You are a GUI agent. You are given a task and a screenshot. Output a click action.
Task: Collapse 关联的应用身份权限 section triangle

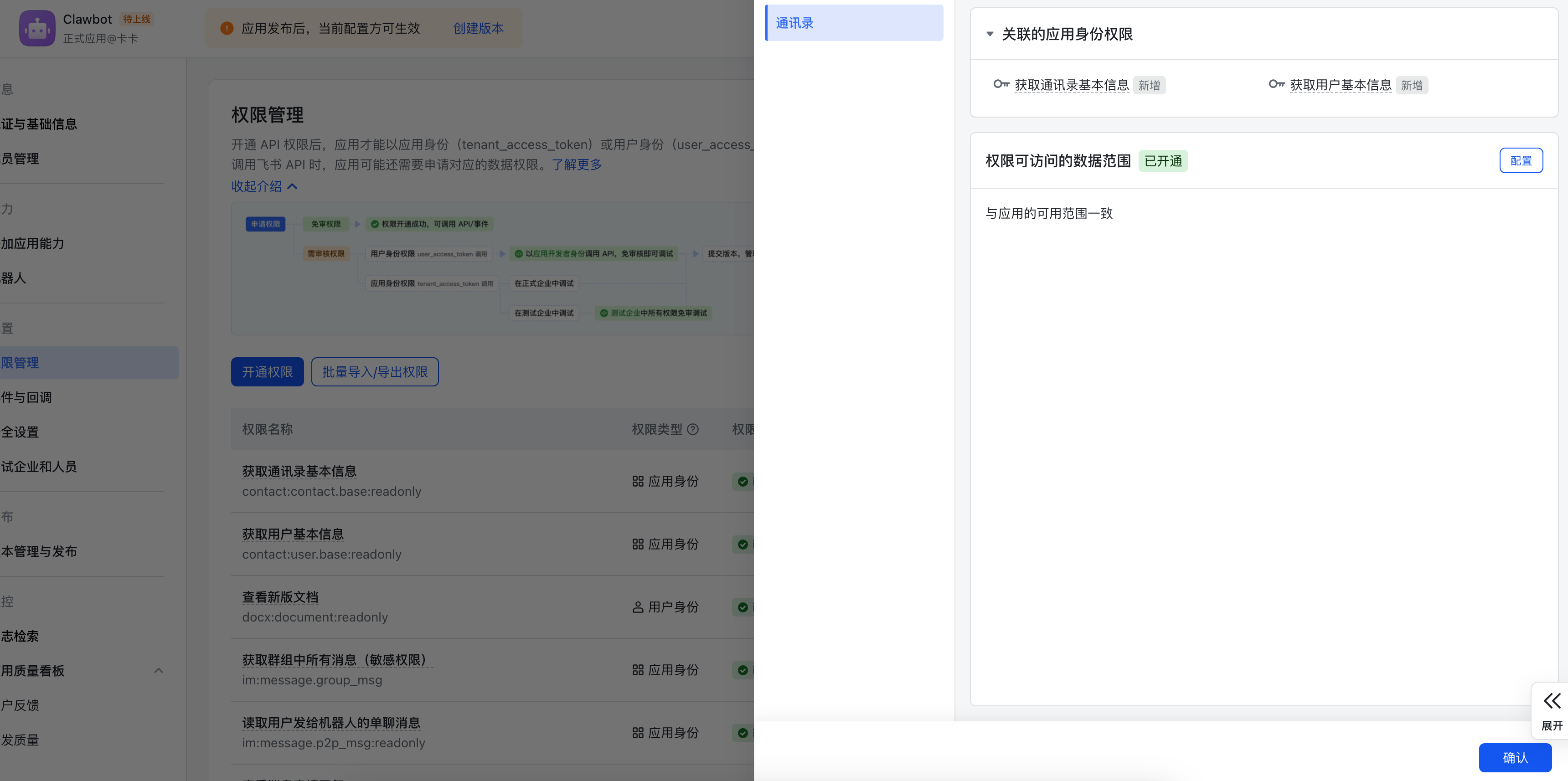(x=990, y=34)
